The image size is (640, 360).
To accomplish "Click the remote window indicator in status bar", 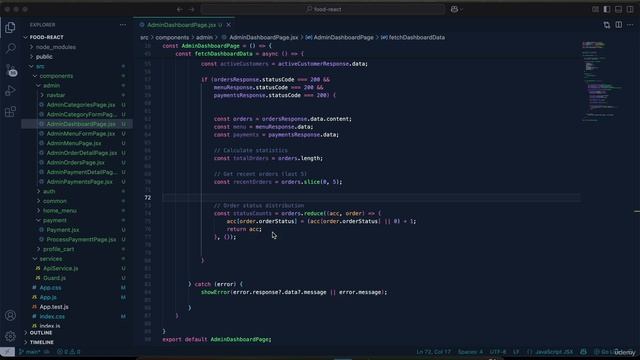I will point(7,351).
